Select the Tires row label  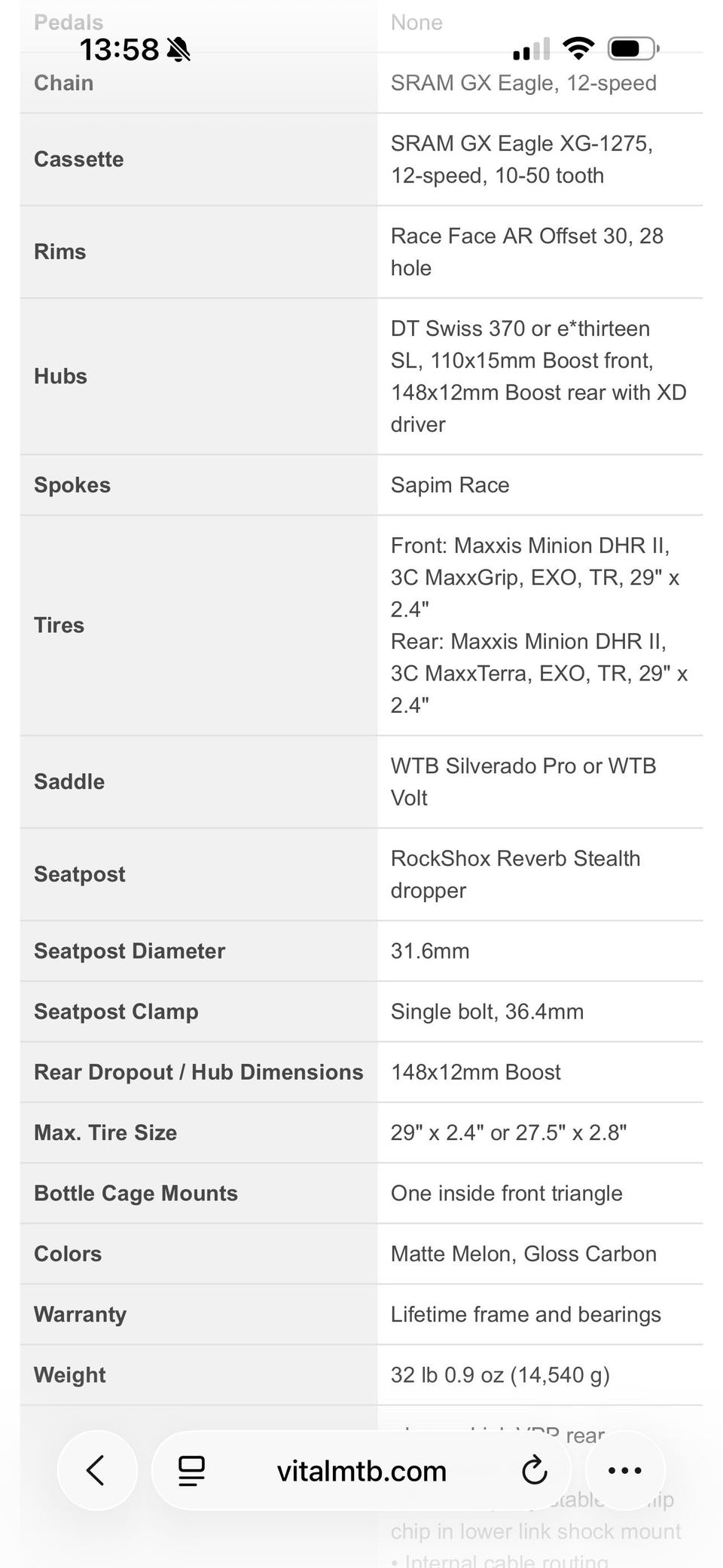59,625
